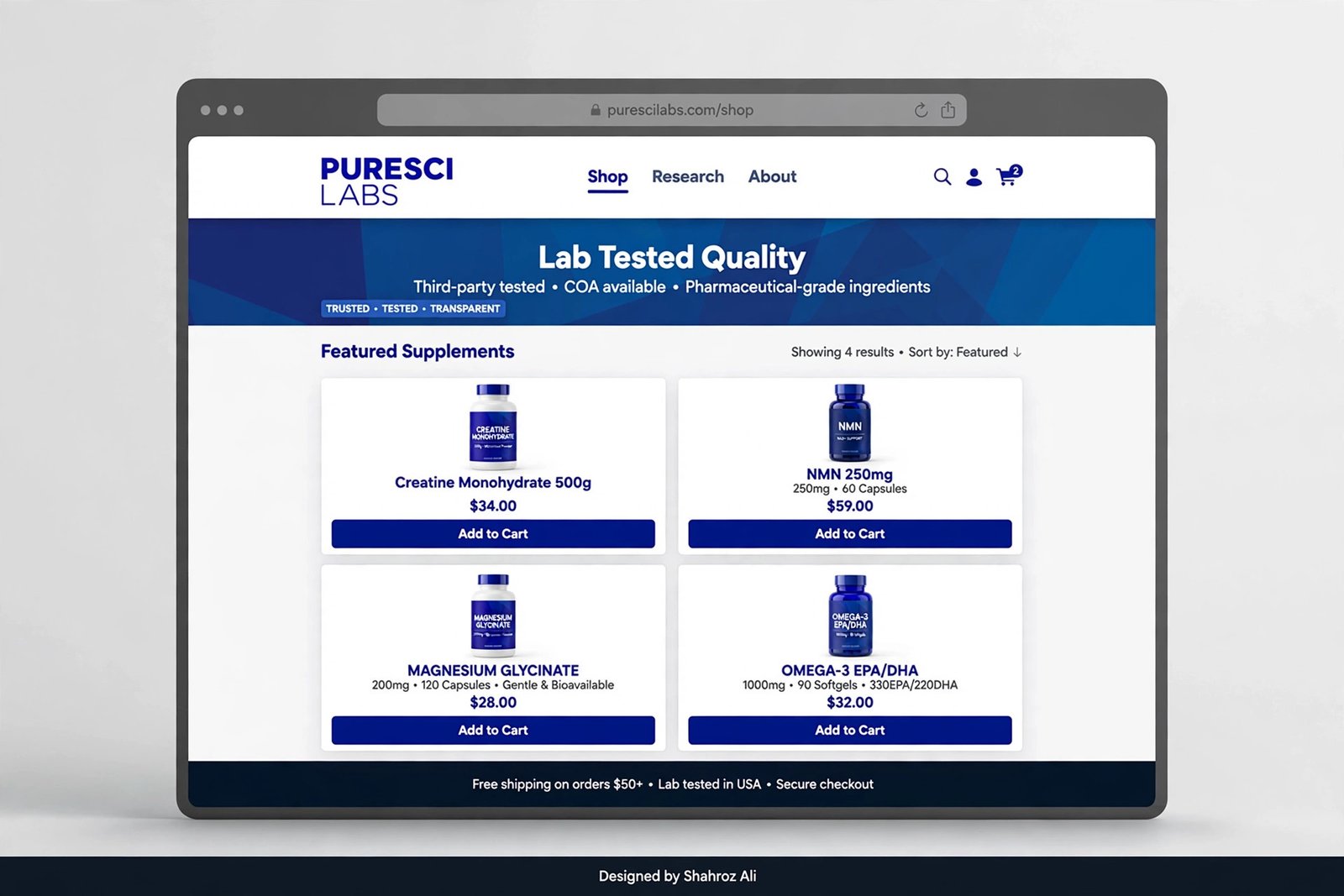
Task: Add NMN 250mg to cart
Action: point(850,534)
